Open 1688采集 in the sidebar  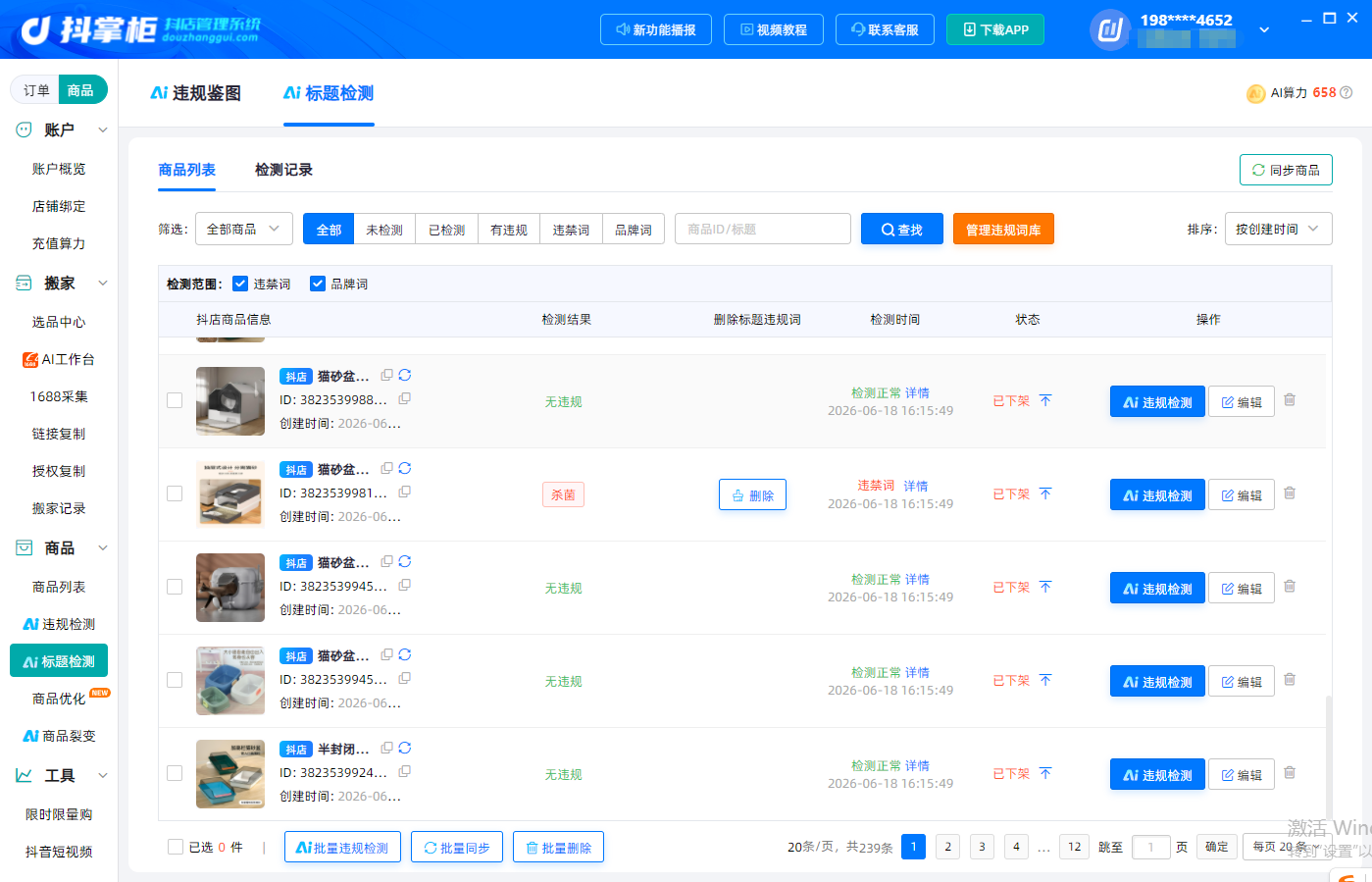pyautogui.click(x=59, y=396)
